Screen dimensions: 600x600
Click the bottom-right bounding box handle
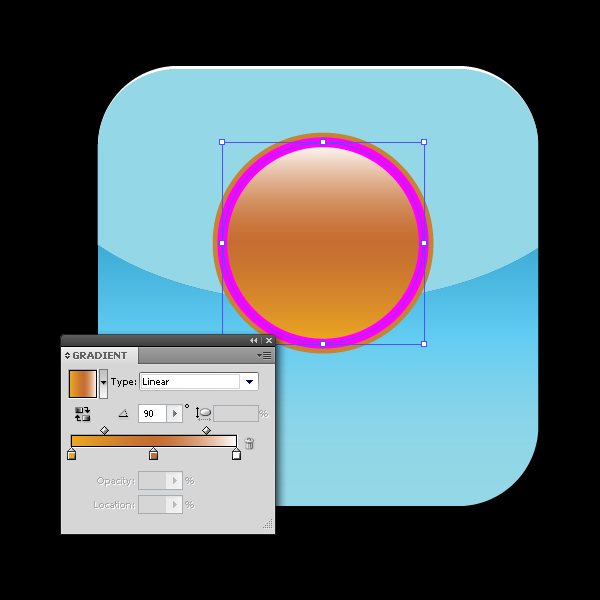pyautogui.click(x=424, y=344)
